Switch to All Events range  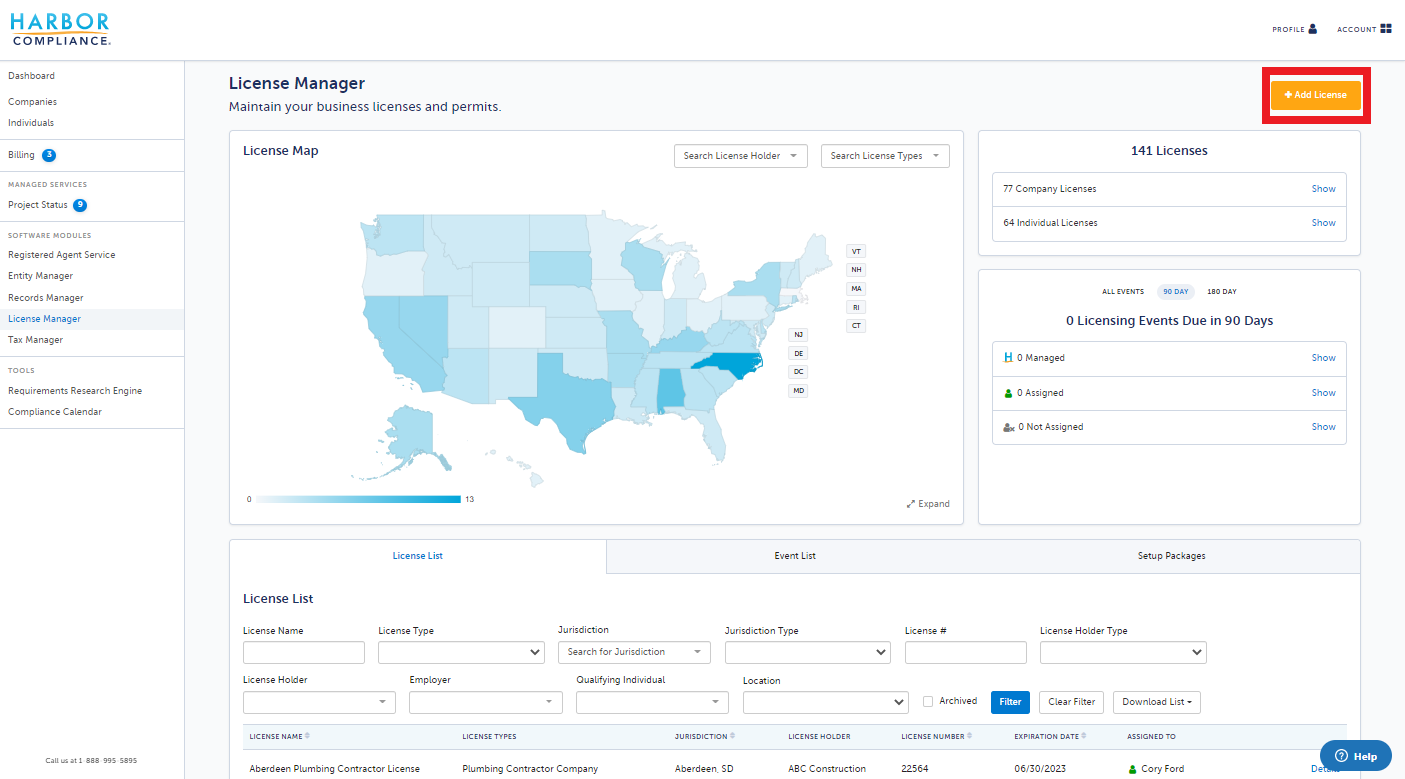[1123, 292]
